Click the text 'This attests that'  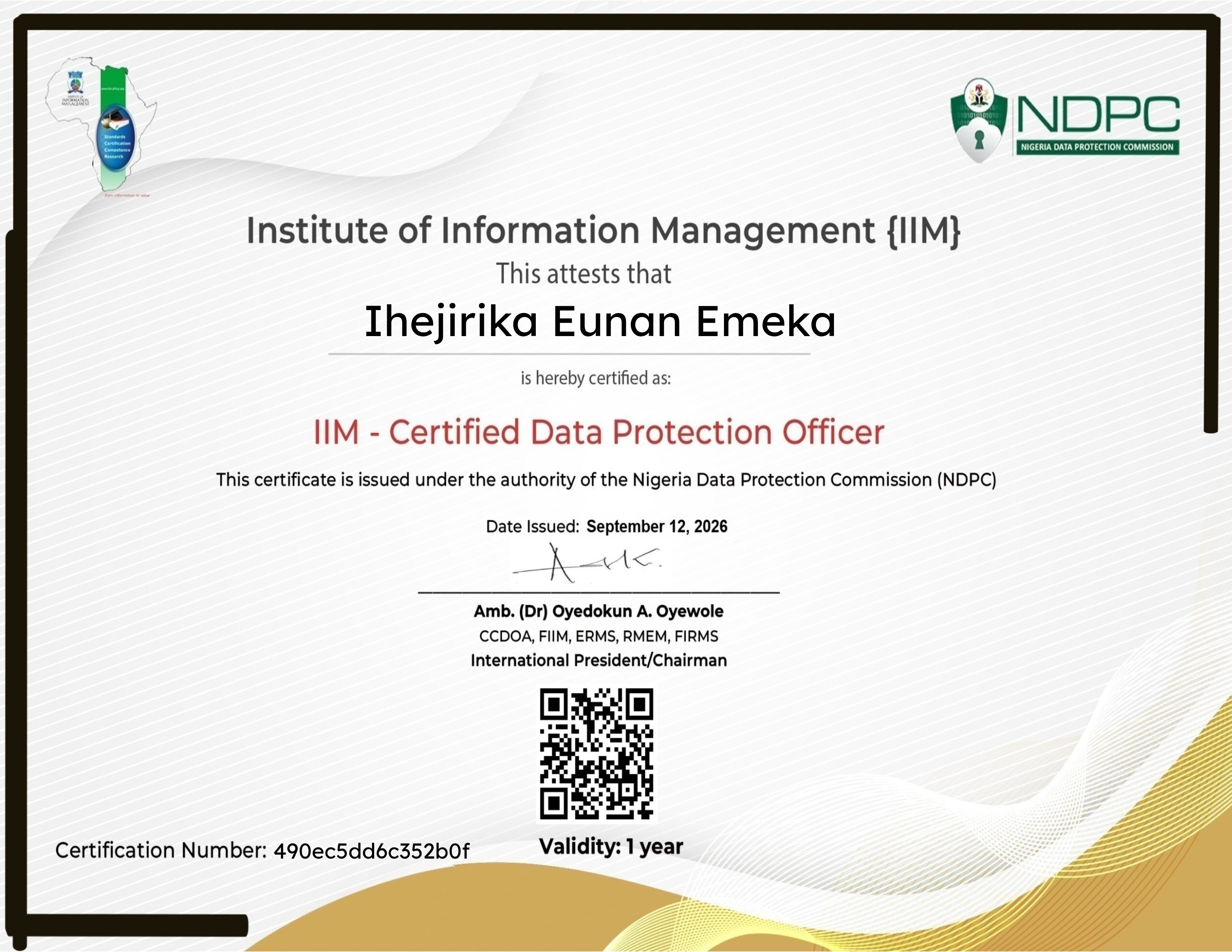coord(584,274)
